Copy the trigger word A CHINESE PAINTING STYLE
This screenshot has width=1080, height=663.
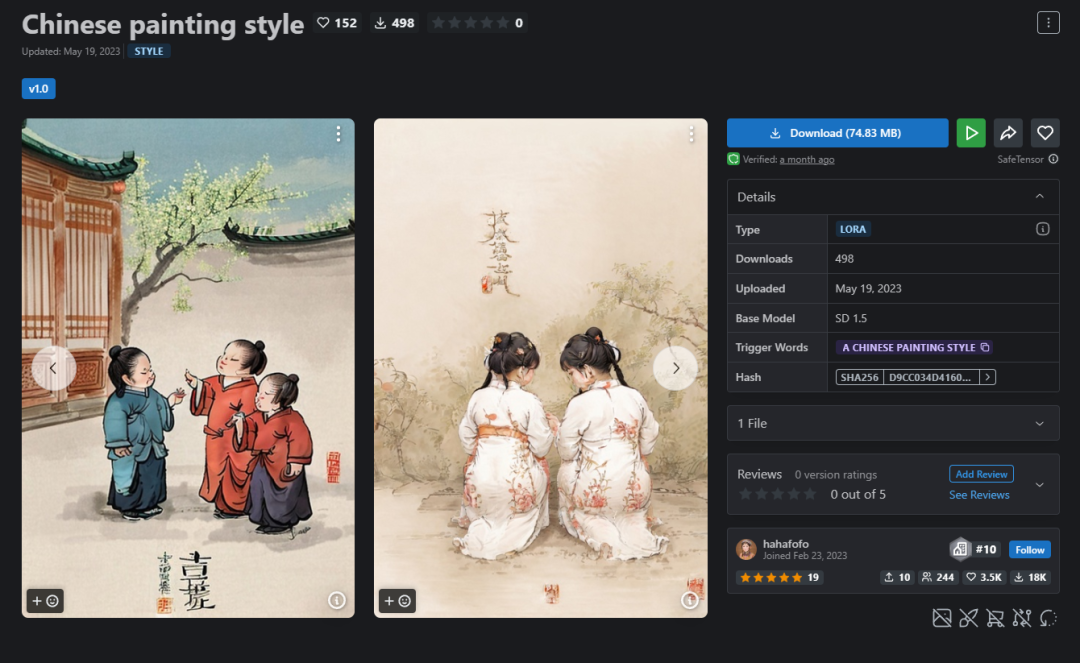985,348
